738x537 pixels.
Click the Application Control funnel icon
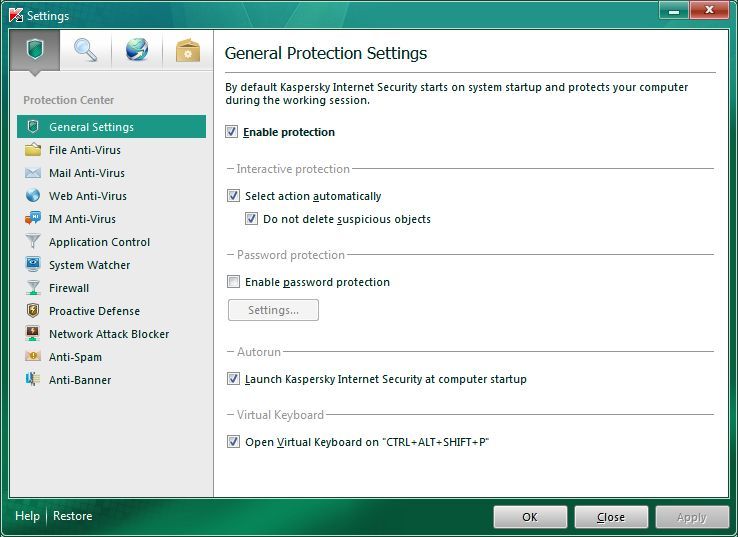[33, 241]
